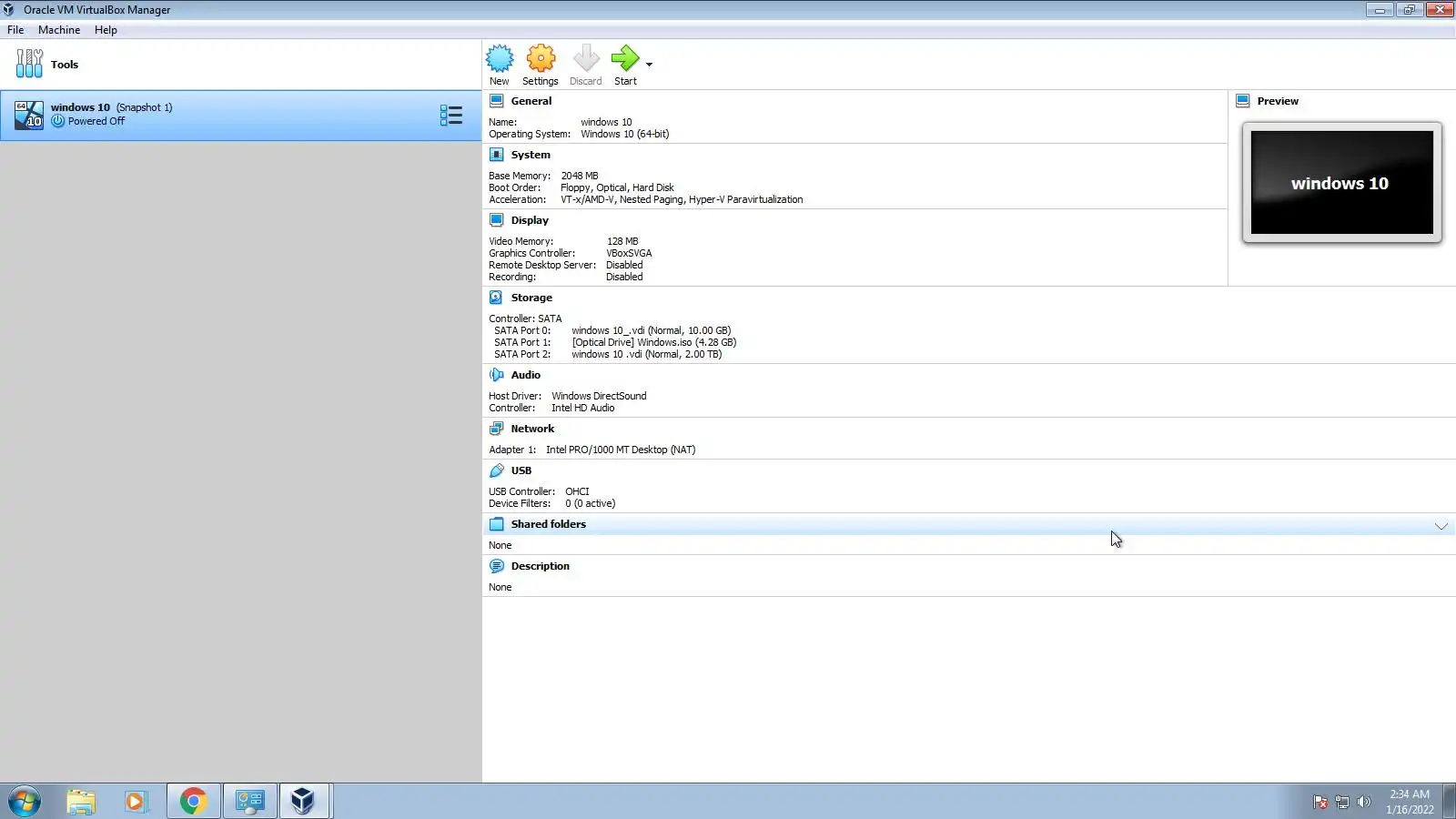1456x819 pixels.
Task: Click the Discard saved state icon
Action: click(x=586, y=59)
